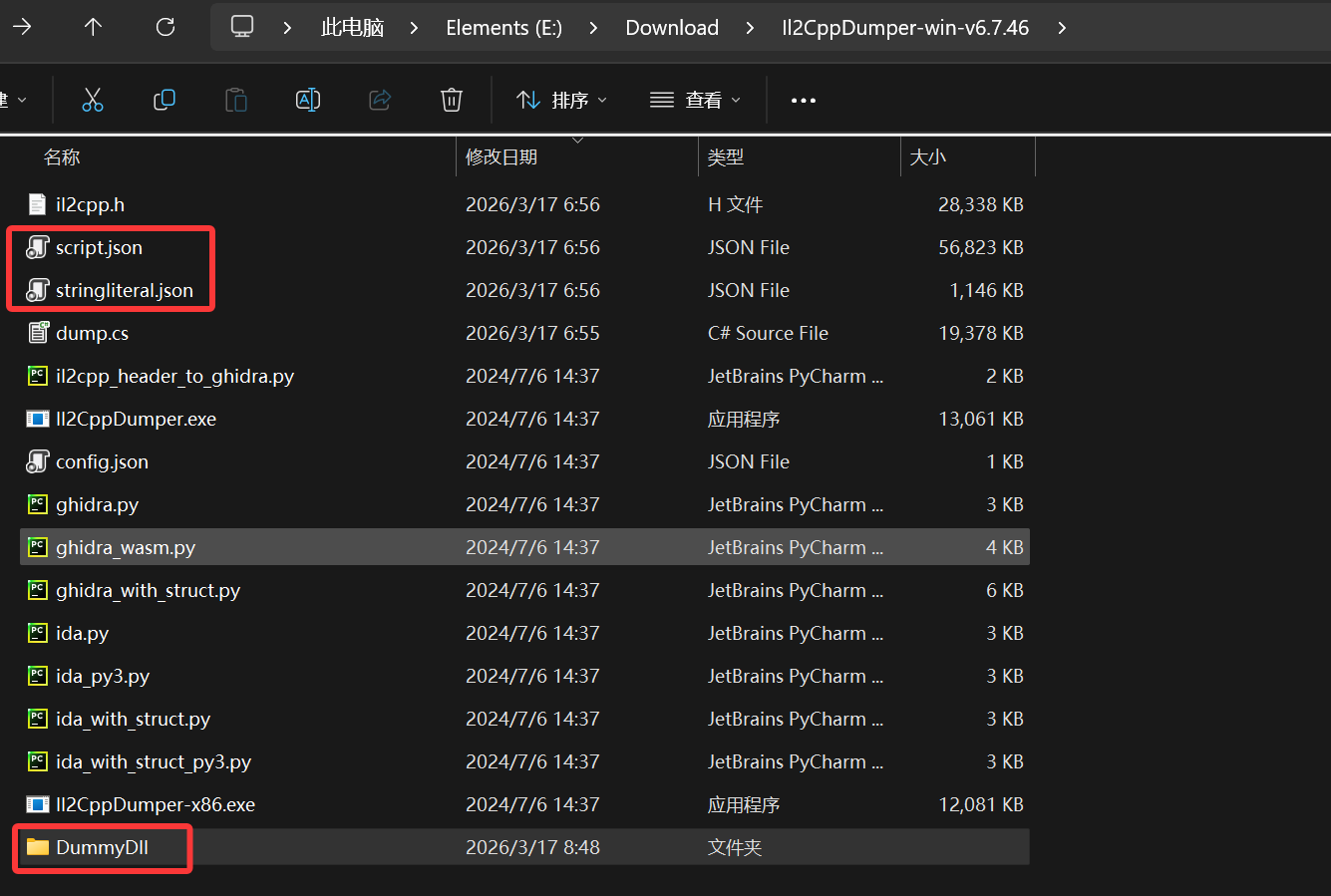
Task: Open the 新建 dropdown arrow
Action: pyautogui.click(x=22, y=101)
